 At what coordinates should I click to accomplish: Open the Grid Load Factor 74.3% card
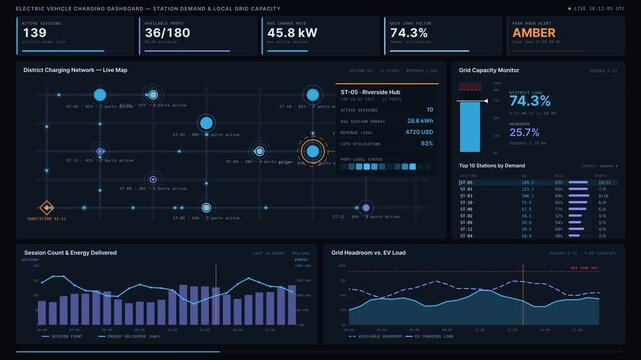(443, 36)
